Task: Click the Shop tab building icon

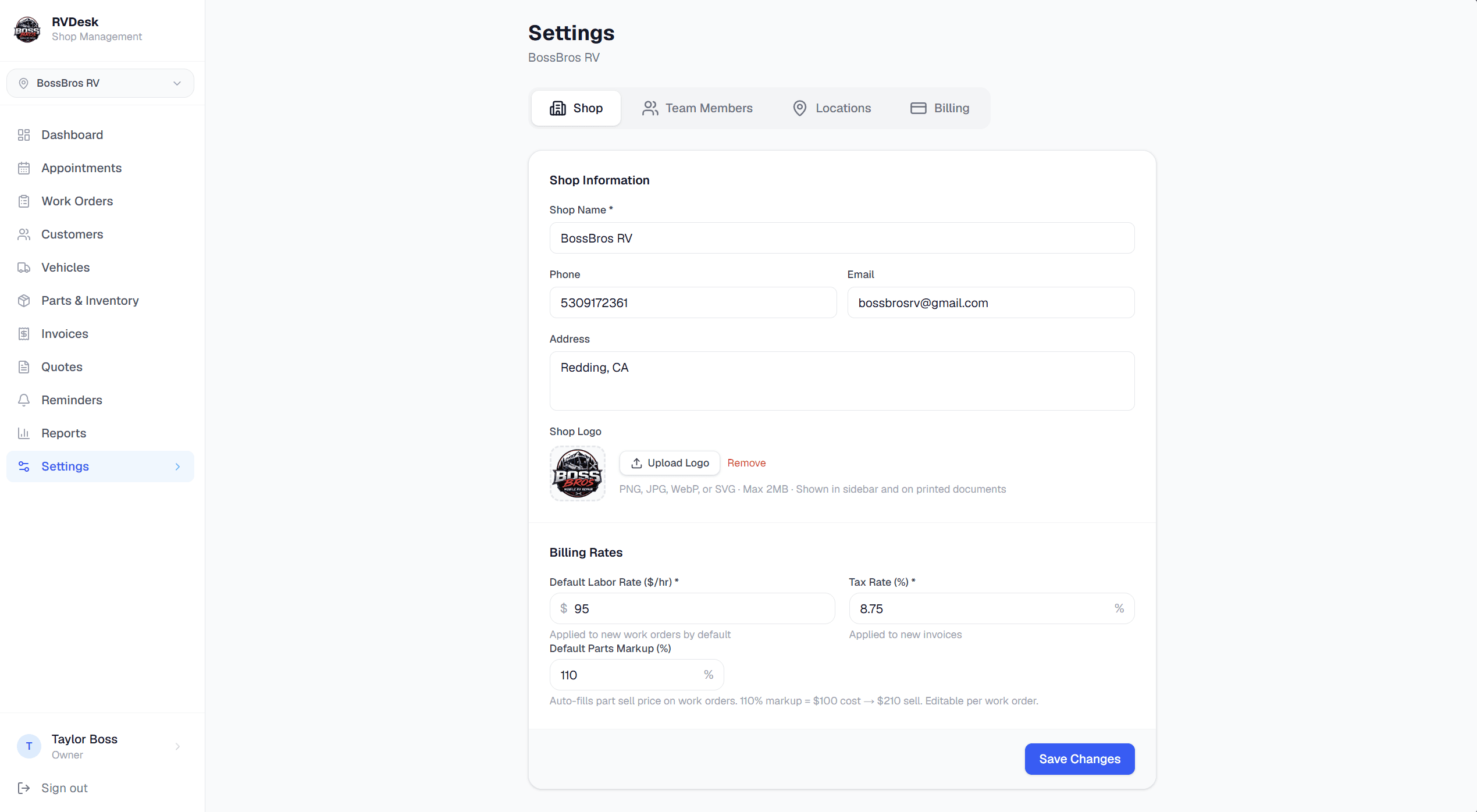Action: [558, 108]
